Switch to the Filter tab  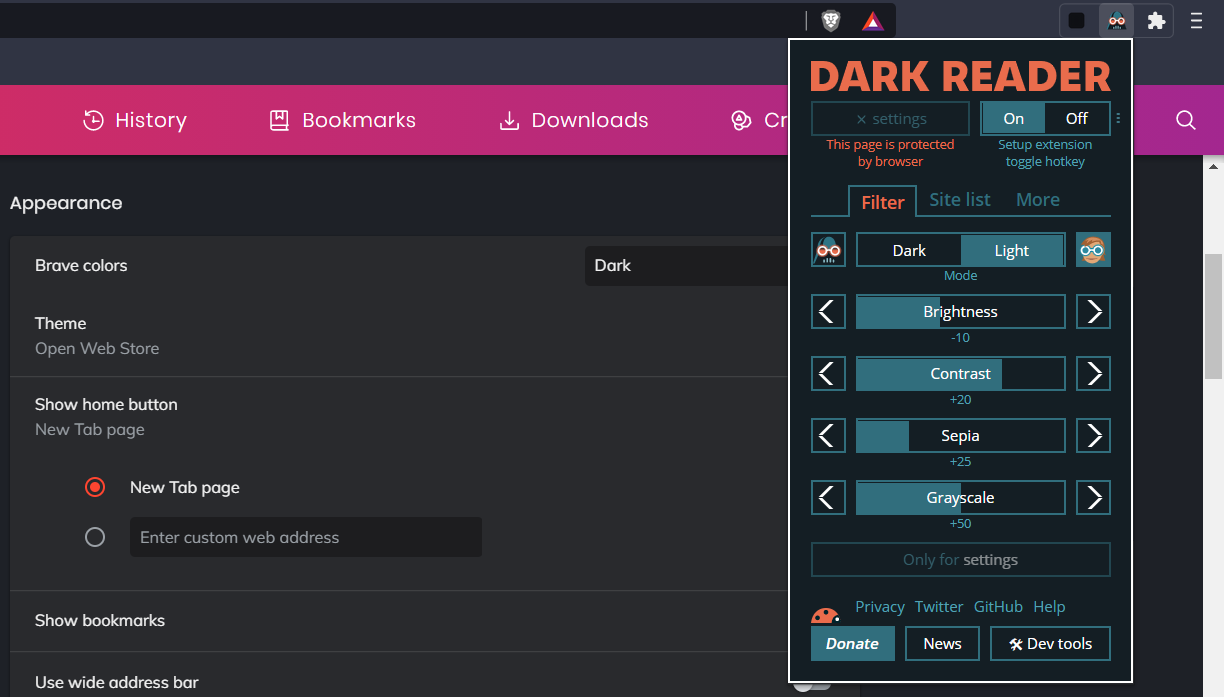883,202
